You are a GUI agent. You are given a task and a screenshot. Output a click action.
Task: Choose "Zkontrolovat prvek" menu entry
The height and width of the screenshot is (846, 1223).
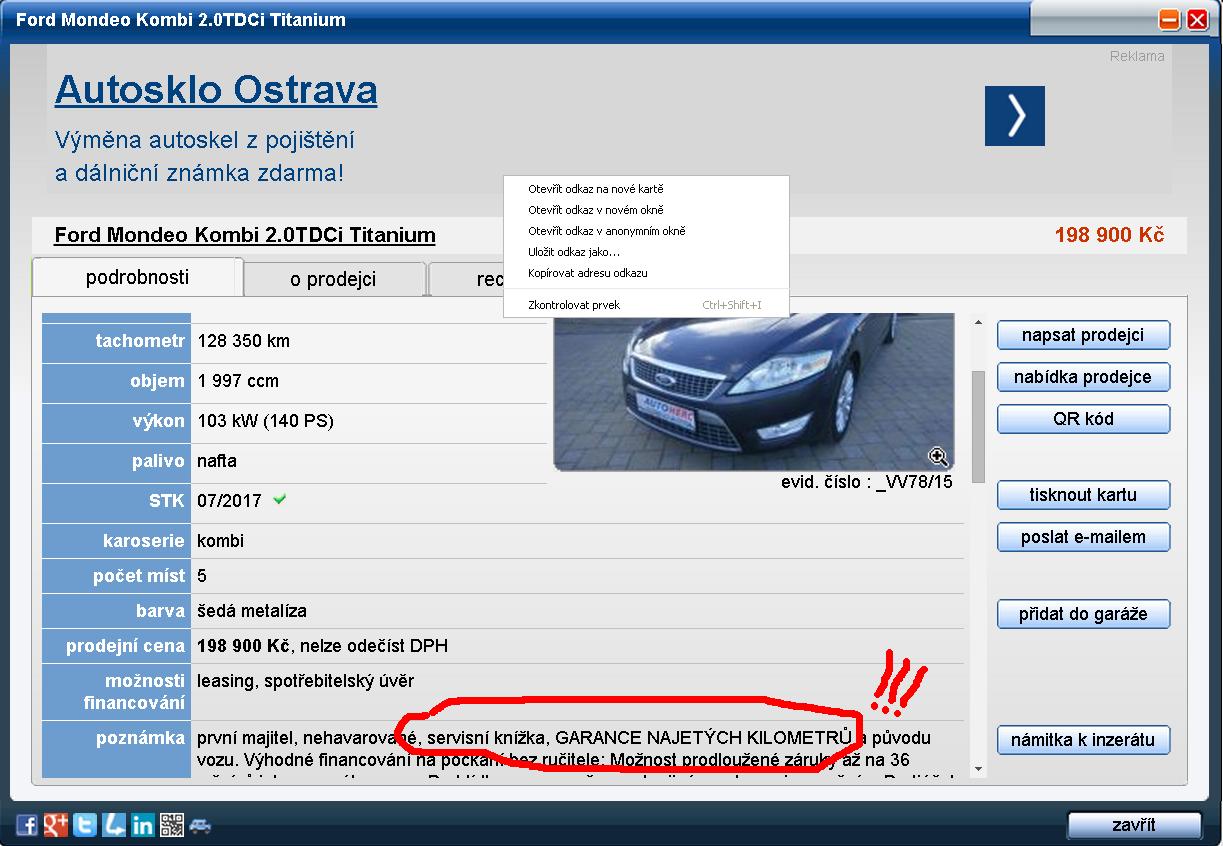[x=574, y=305]
